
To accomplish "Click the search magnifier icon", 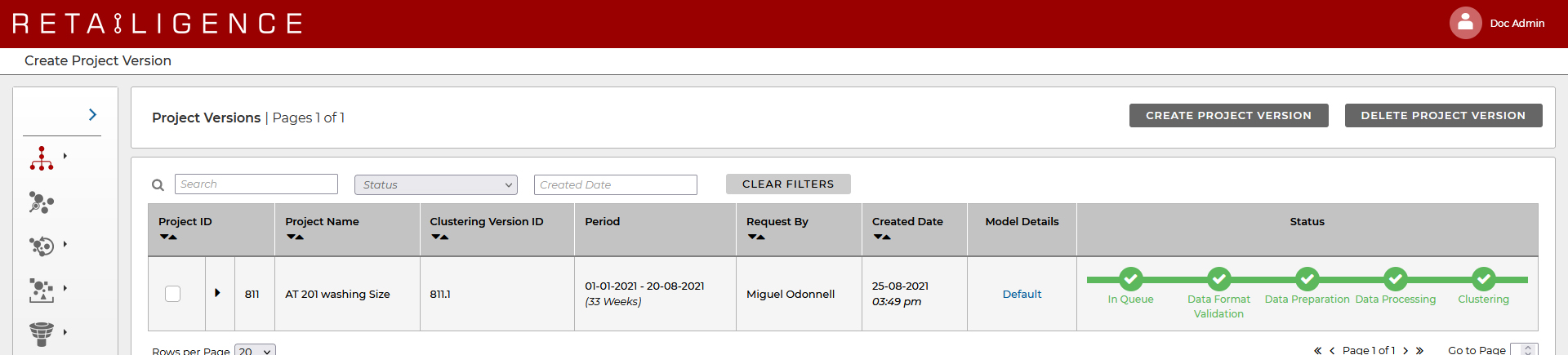I will coord(158,185).
